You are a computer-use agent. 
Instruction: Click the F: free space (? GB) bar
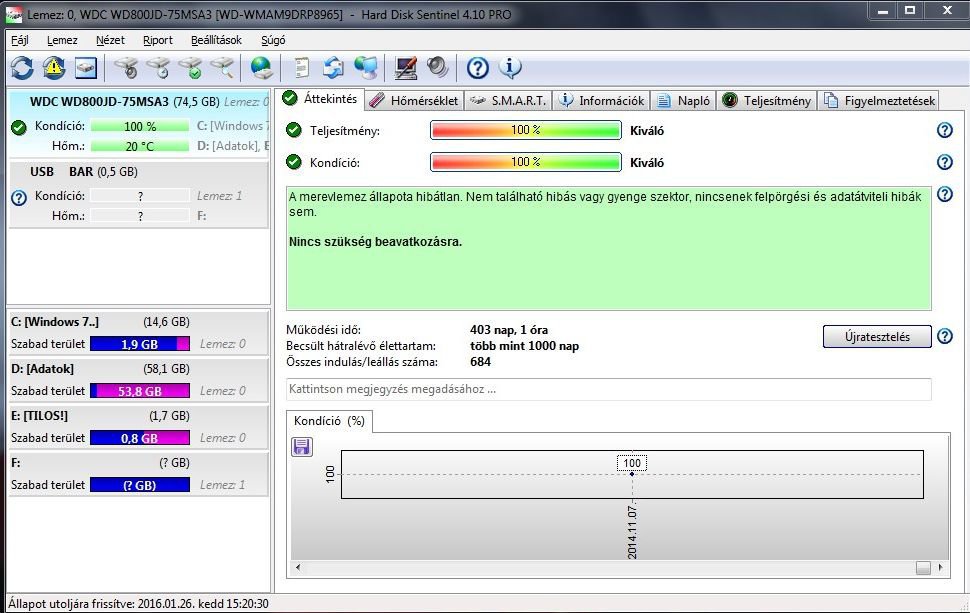pyautogui.click(x=140, y=485)
